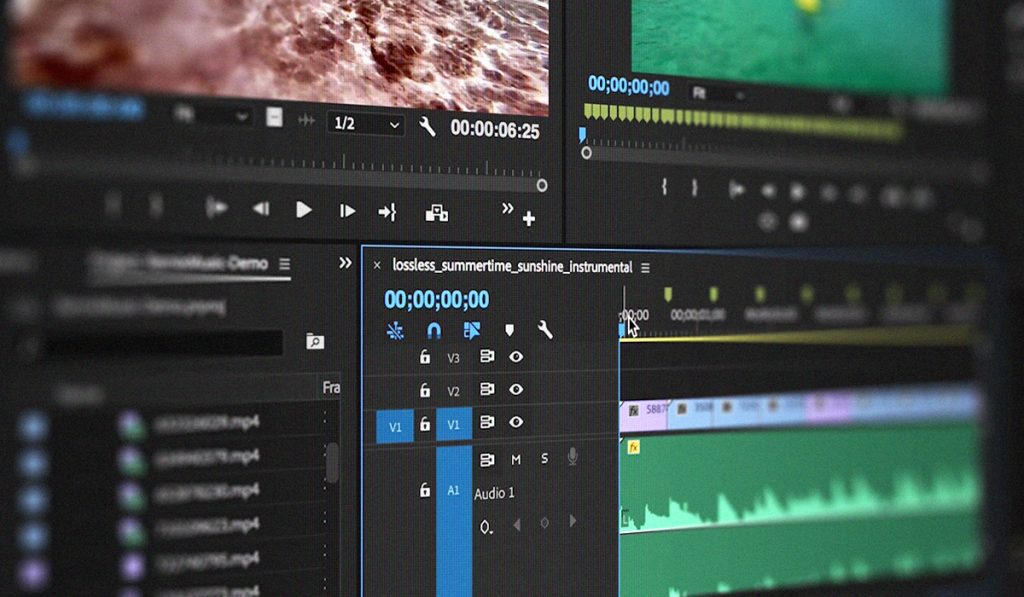
Task: Open Timeline Display Settings wrench
Action: (x=545, y=330)
